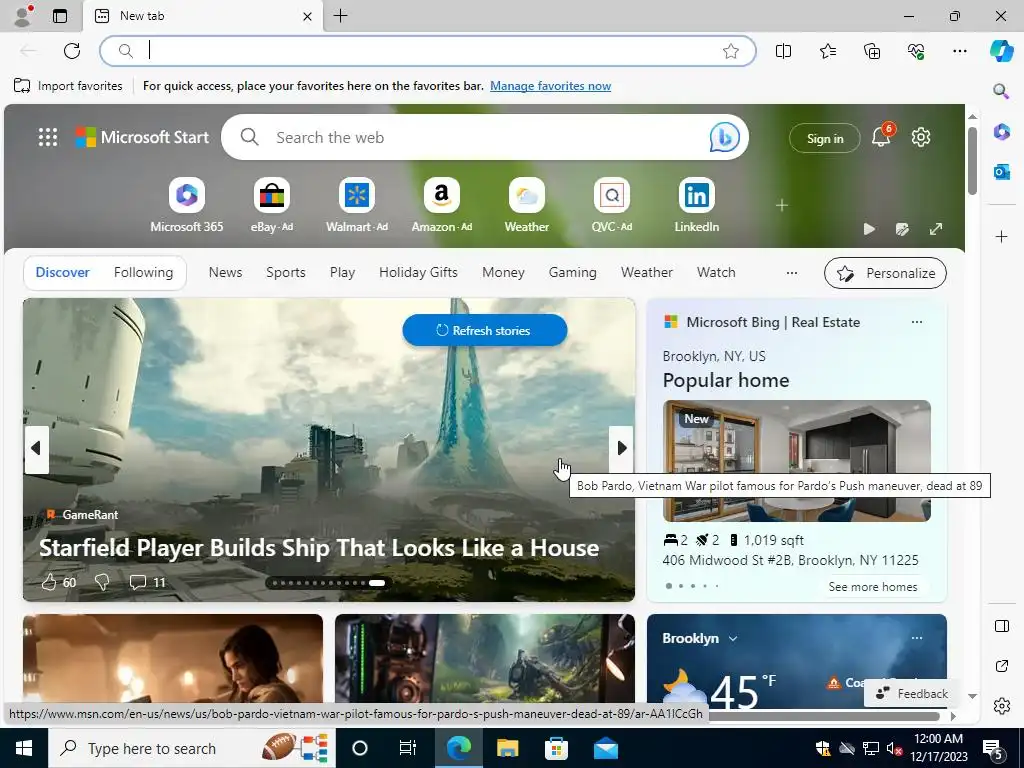Viewport: 1024px width, 768px height.
Task: Open Microsoft 365 in the sidebar
Action: [1001, 132]
